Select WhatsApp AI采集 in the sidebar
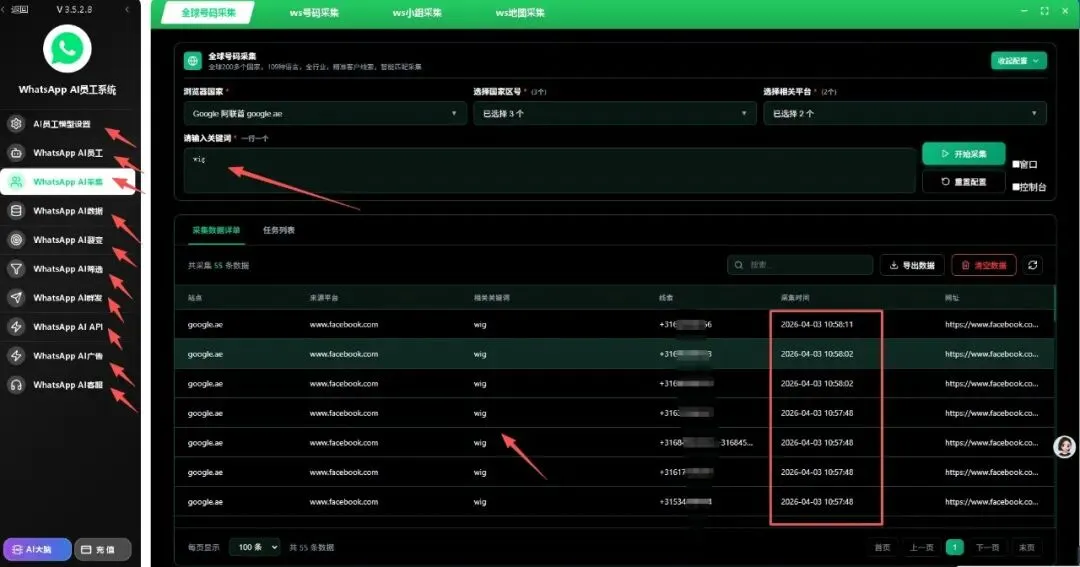The width and height of the screenshot is (1080, 567). click(x=68, y=182)
